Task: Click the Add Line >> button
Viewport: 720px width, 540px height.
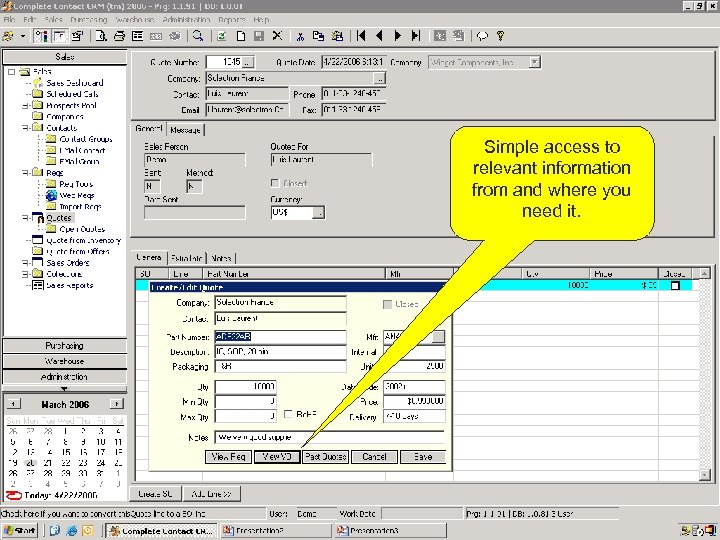Action: [212, 494]
